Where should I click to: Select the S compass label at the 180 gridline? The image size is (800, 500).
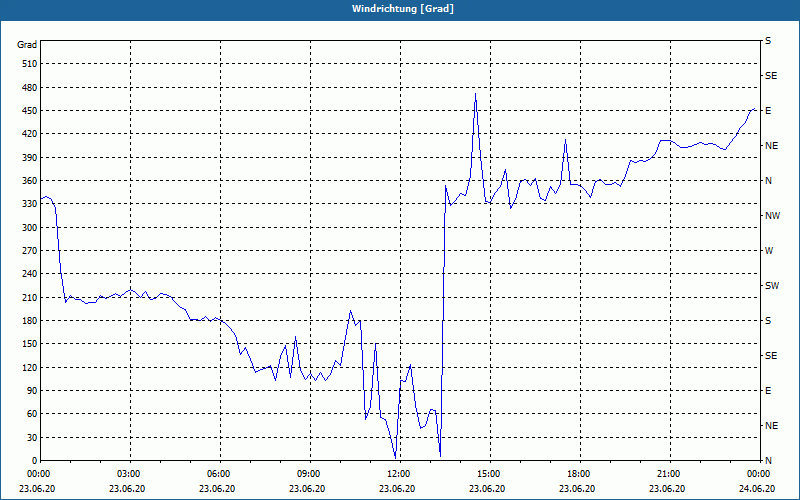point(768,321)
